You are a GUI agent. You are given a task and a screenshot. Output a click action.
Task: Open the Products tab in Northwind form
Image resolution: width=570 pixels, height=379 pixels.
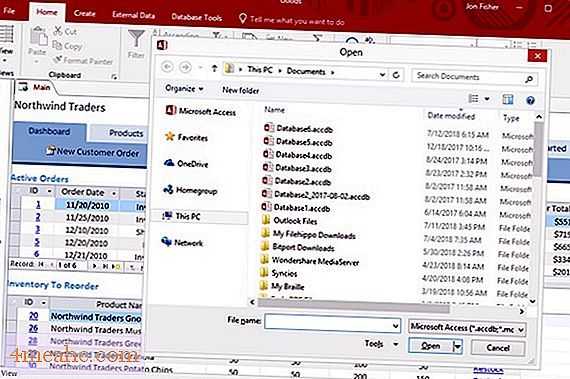126,133
